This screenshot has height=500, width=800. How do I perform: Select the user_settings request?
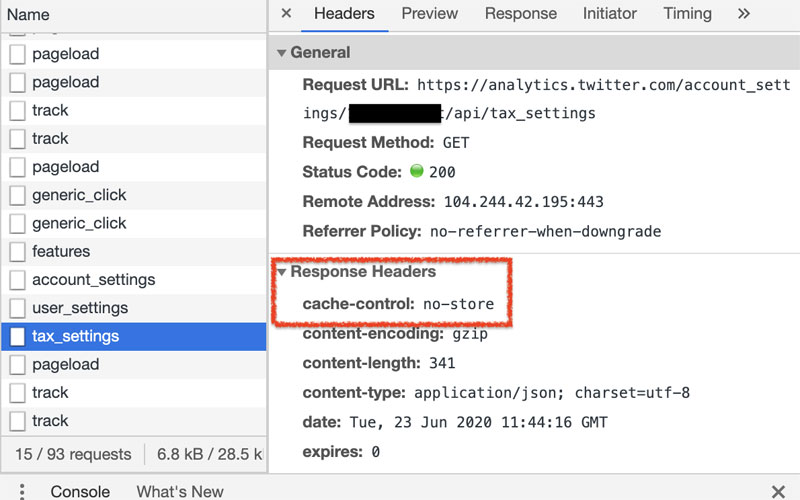pyautogui.click(x=80, y=308)
